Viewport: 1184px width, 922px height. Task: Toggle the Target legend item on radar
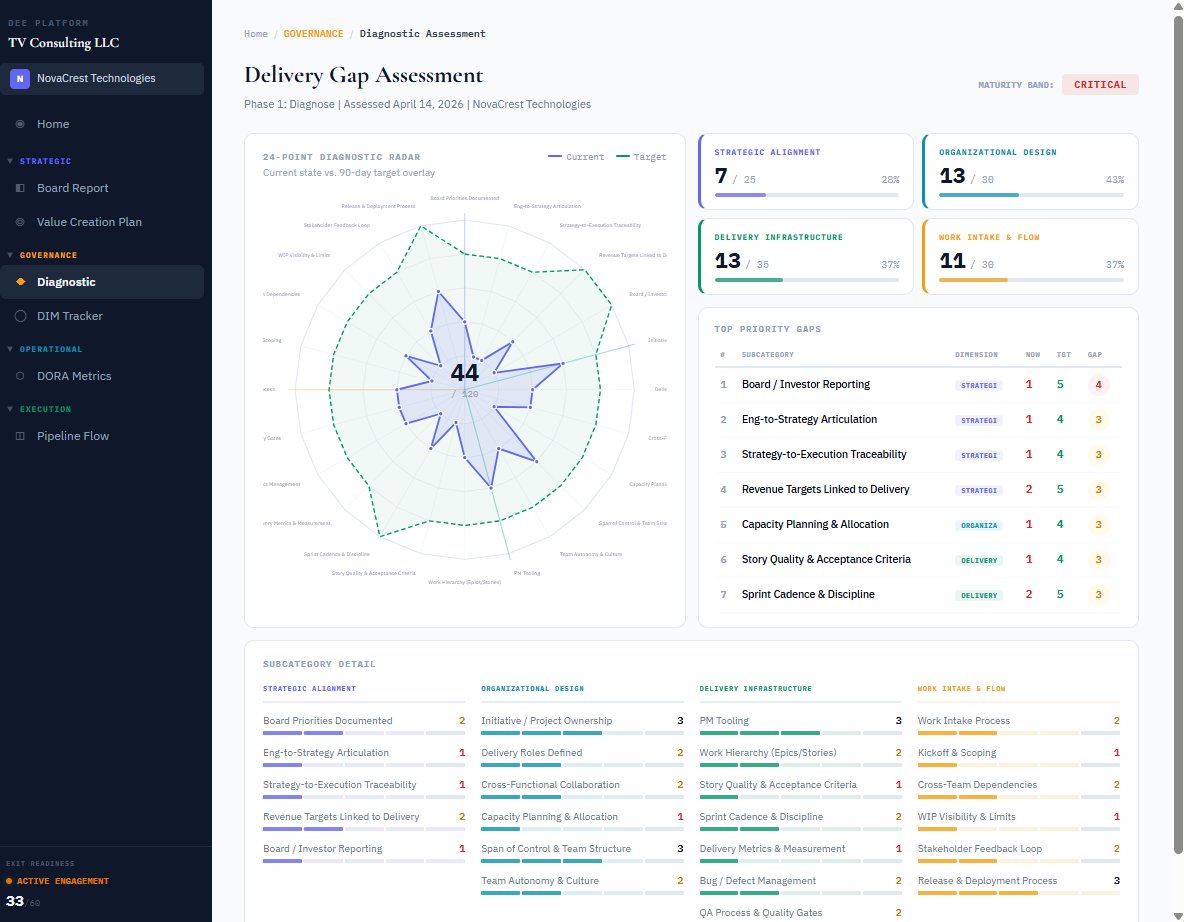[x=641, y=157]
